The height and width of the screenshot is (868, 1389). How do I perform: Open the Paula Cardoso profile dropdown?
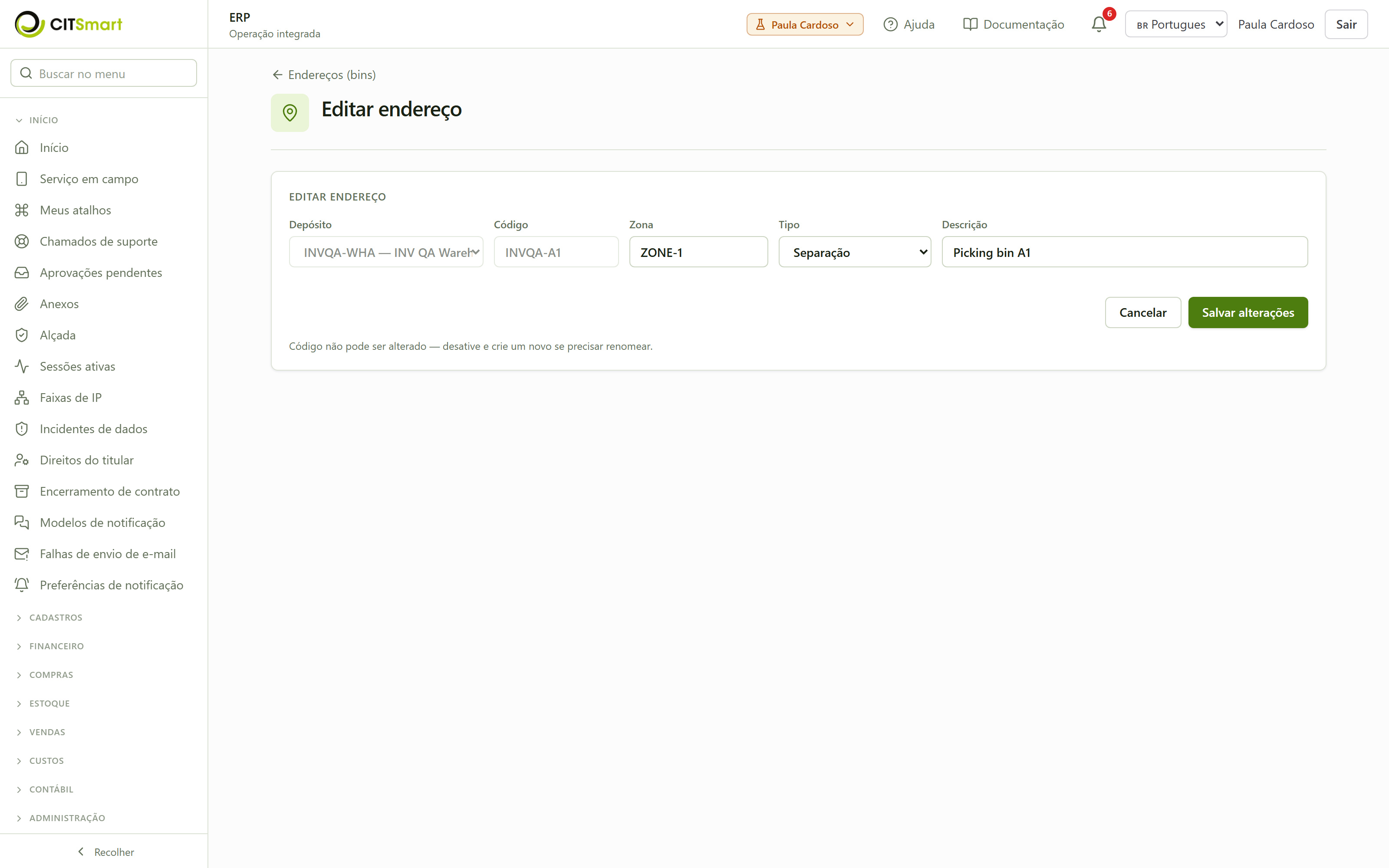click(x=805, y=24)
